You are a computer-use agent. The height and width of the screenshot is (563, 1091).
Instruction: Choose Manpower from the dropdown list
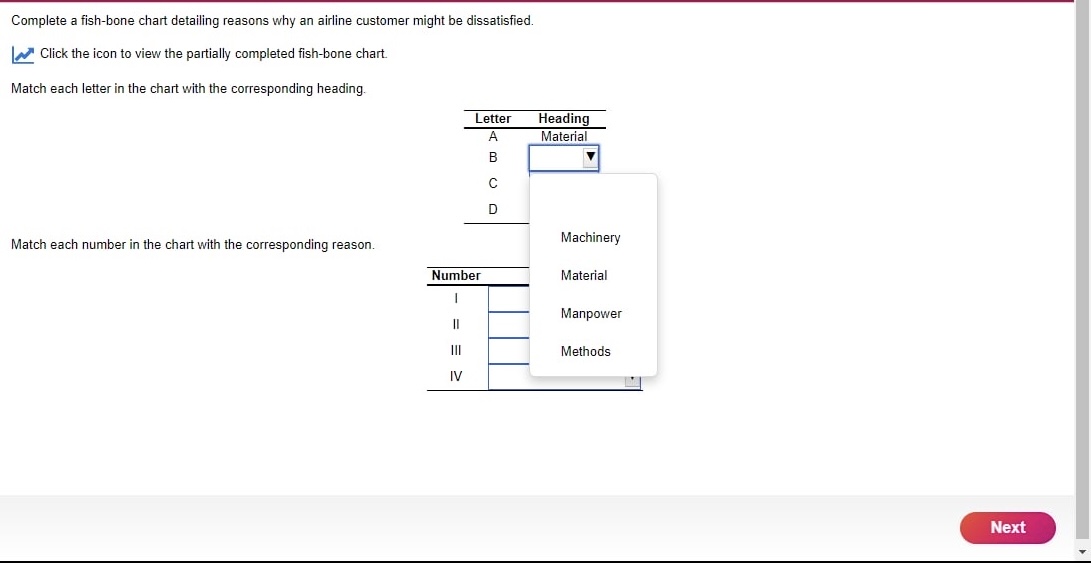pos(591,313)
